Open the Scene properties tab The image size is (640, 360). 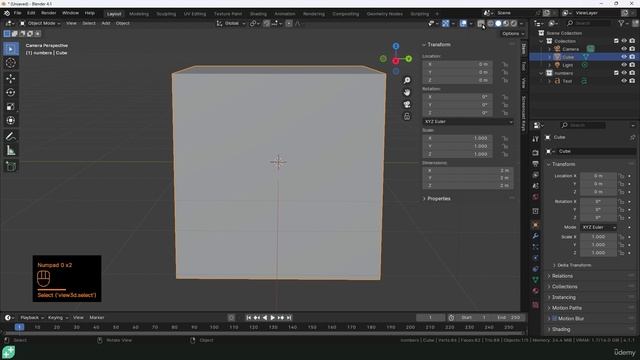coord(536,186)
